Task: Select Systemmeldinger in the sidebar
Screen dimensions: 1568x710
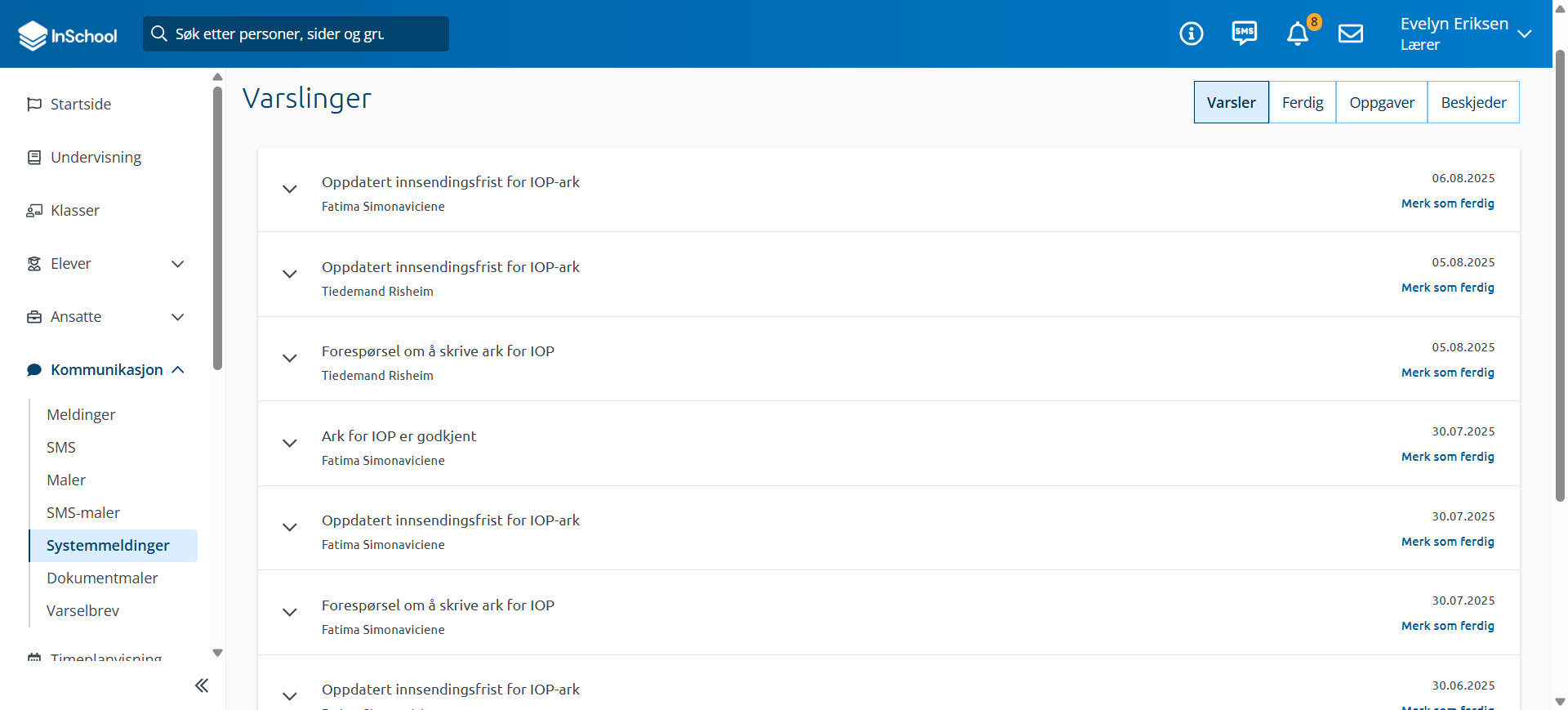Action: [x=113, y=546]
